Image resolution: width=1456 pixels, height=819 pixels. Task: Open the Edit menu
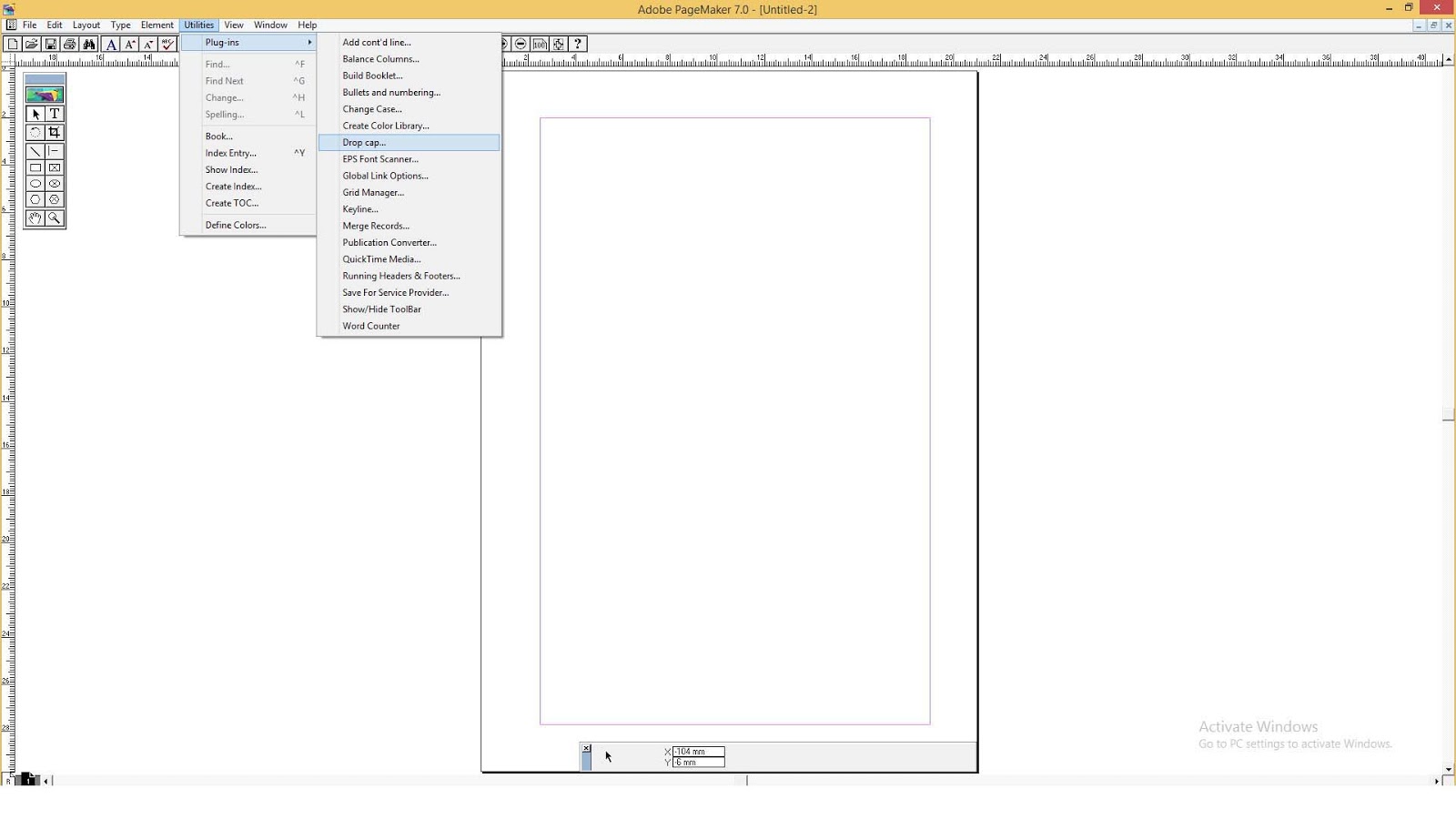click(x=55, y=25)
